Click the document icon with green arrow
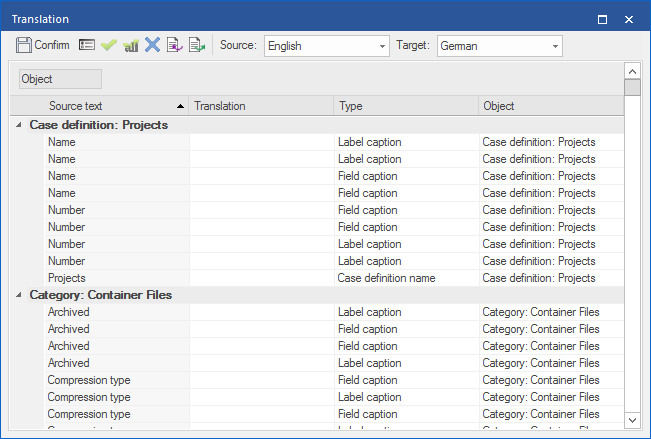 [197, 45]
